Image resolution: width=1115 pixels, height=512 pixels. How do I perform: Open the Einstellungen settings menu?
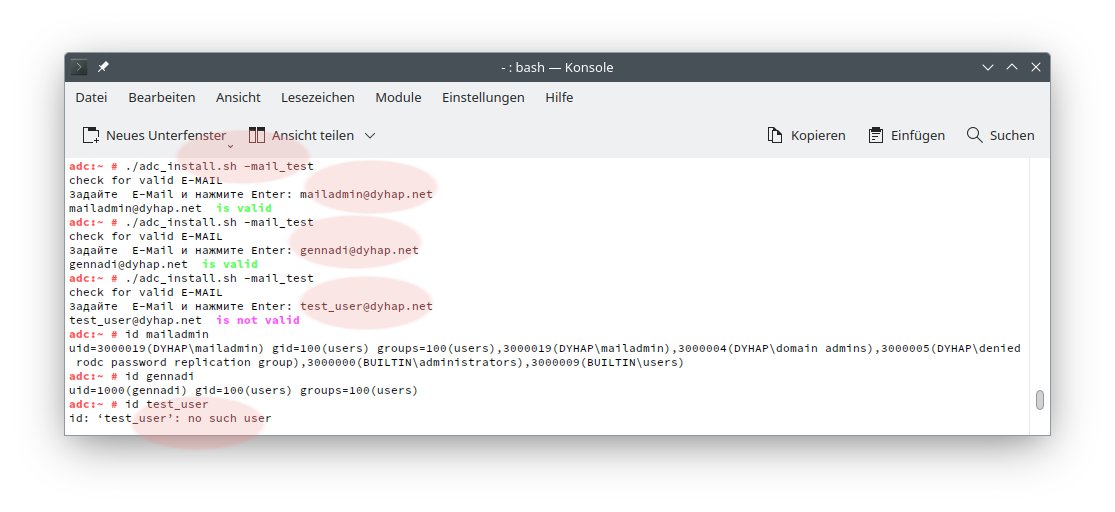(x=483, y=97)
